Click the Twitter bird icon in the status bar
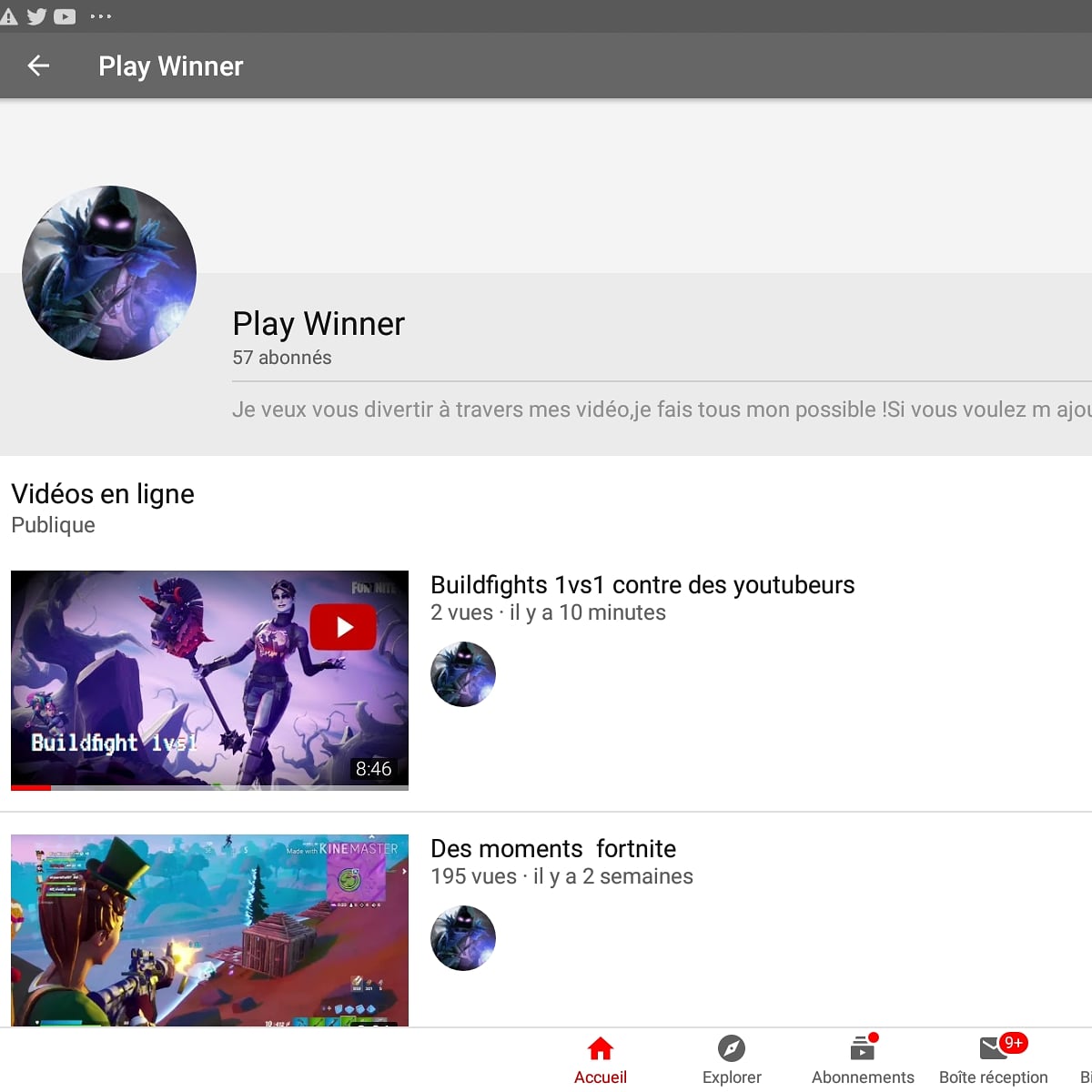Image resolution: width=1092 pixels, height=1092 pixels. [36, 15]
